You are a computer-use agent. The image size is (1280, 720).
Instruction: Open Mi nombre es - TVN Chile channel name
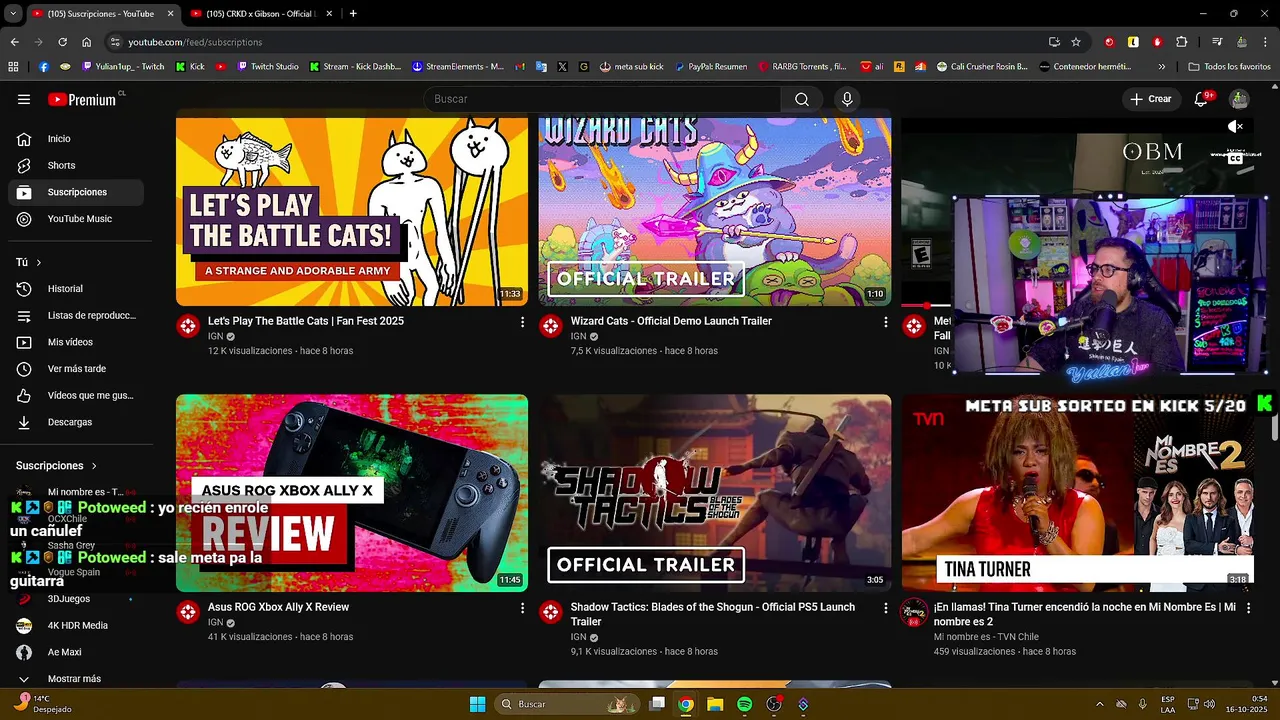(x=986, y=637)
